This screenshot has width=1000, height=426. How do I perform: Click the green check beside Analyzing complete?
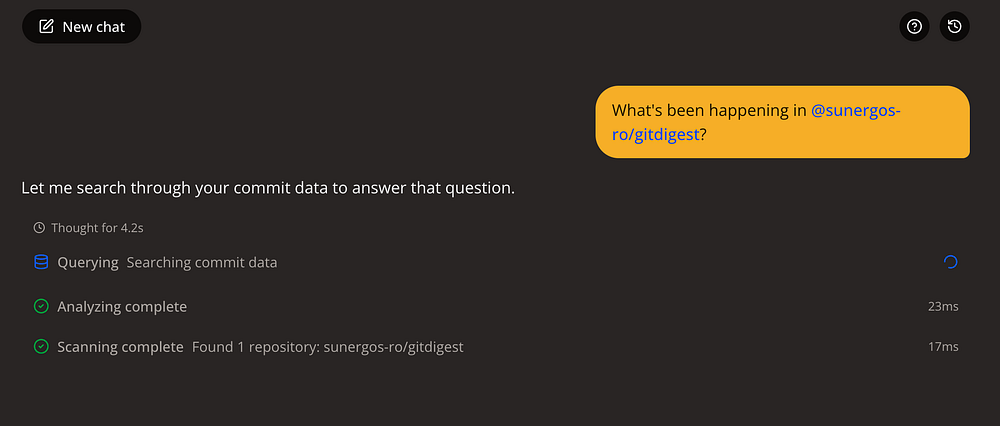(41, 307)
